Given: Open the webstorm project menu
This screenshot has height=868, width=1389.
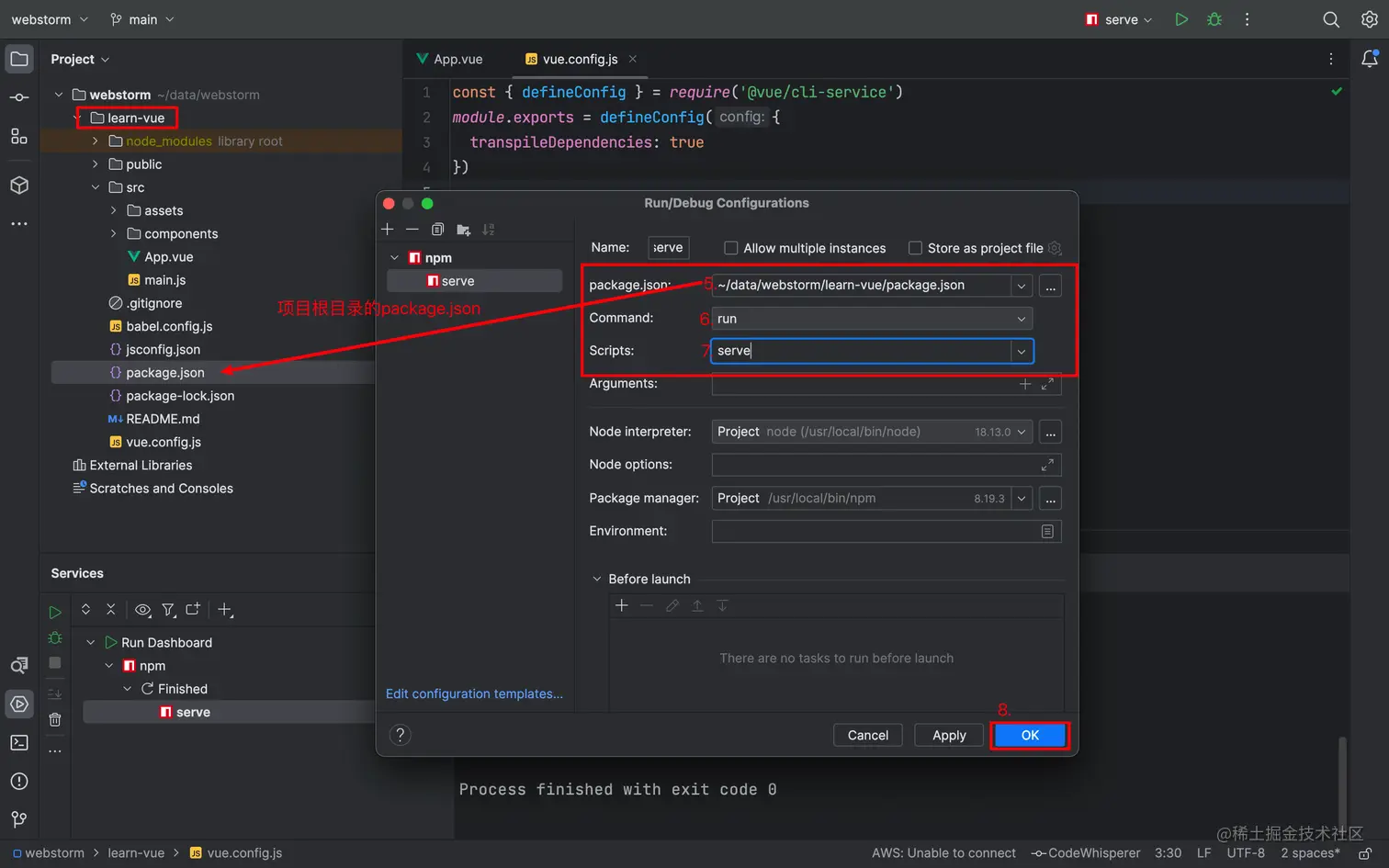Looking at the screenshot, I should point(50,19).
